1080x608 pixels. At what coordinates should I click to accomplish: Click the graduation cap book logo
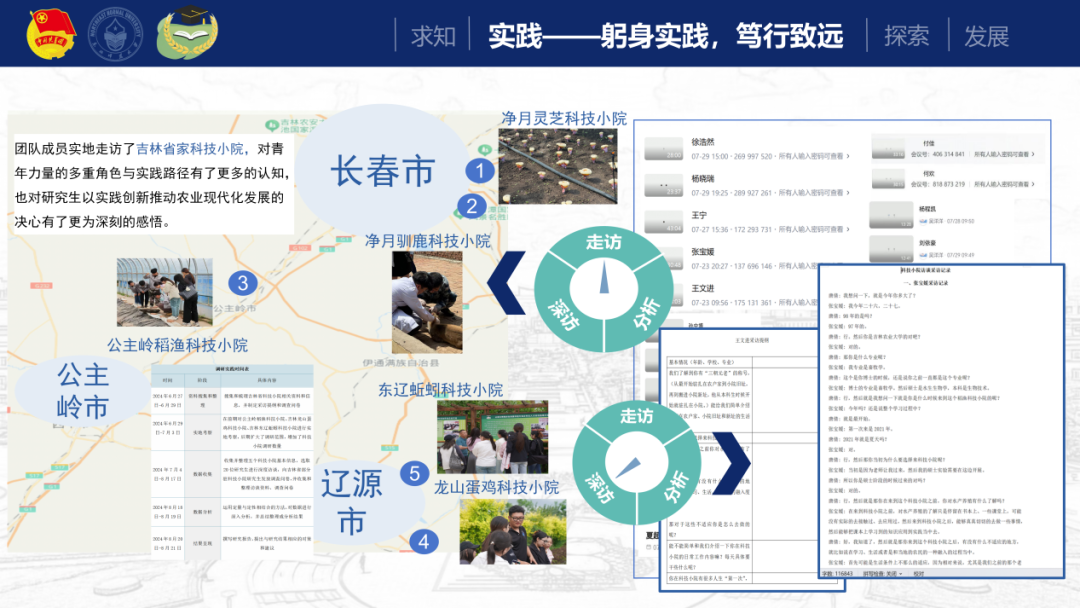[186, 32]
